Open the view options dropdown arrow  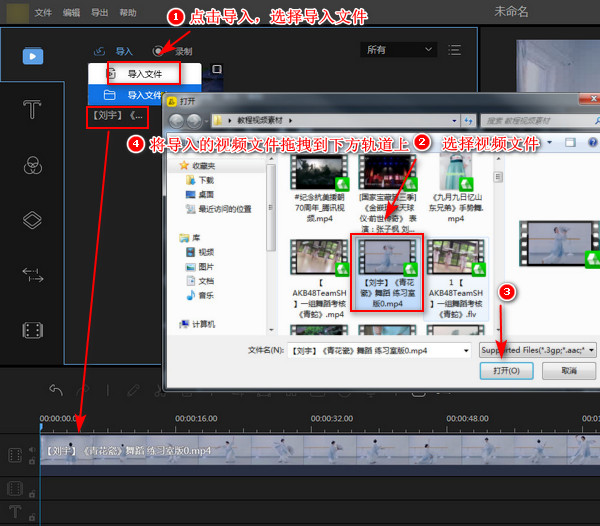[x=549, y=142]
